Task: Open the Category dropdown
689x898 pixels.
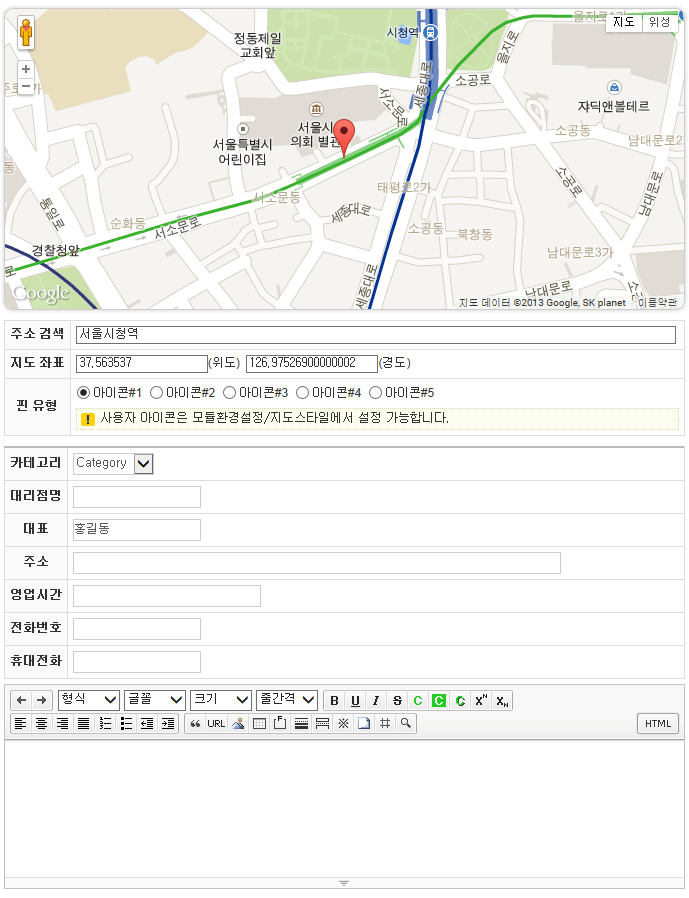Action: point(113,463)
